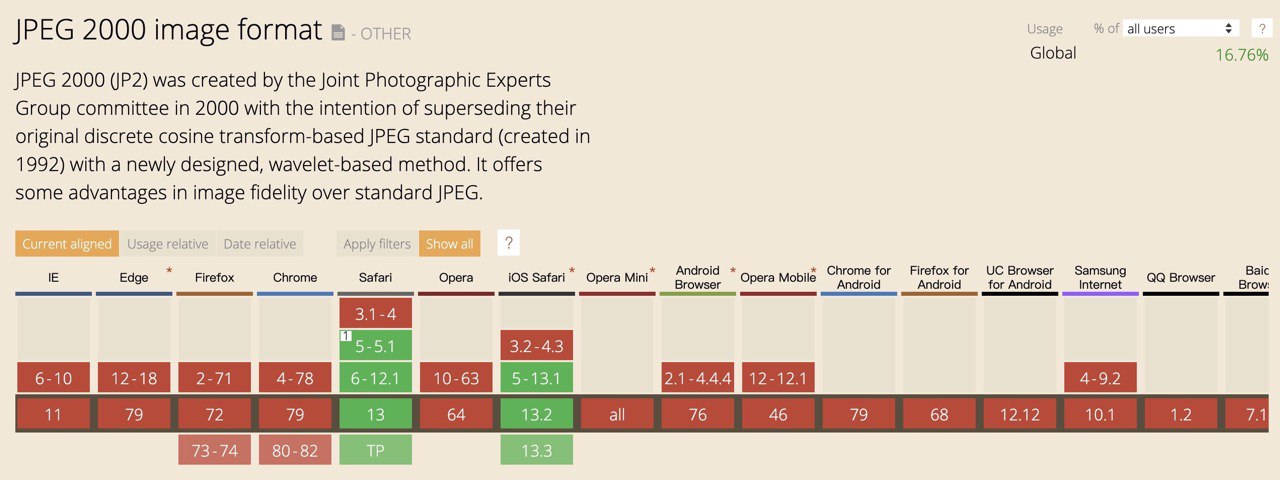This screenshot has width=1280, height=480.
Task: Open the all users dropdown
Action: click(1180, 29)
